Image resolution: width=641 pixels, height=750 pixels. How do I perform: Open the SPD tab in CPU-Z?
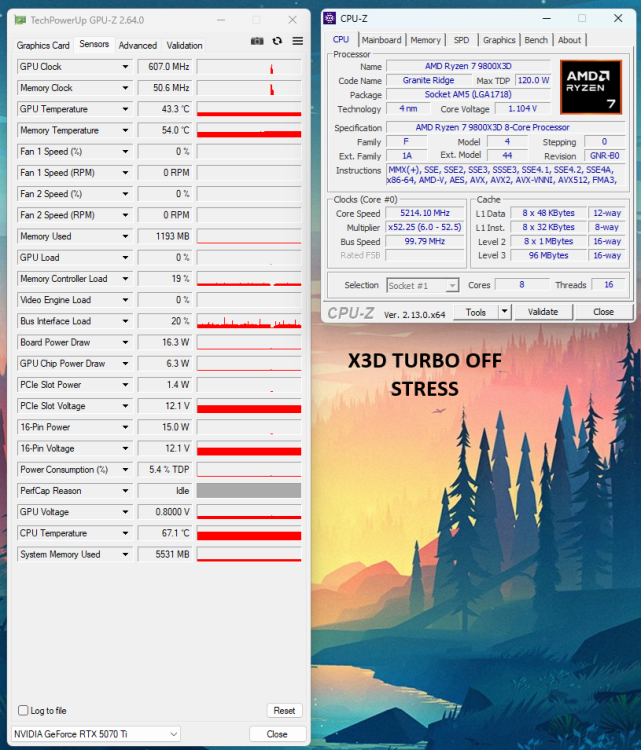462,40
